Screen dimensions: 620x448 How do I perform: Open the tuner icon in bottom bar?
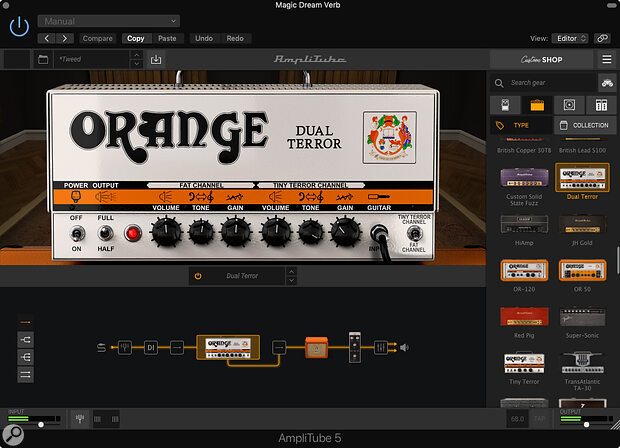[x=80, y=419]
